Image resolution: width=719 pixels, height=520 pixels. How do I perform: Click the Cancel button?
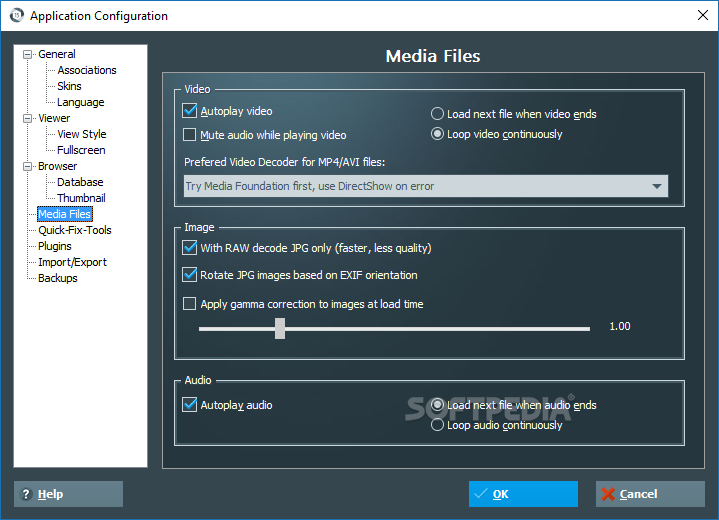[x=650, y=494]
